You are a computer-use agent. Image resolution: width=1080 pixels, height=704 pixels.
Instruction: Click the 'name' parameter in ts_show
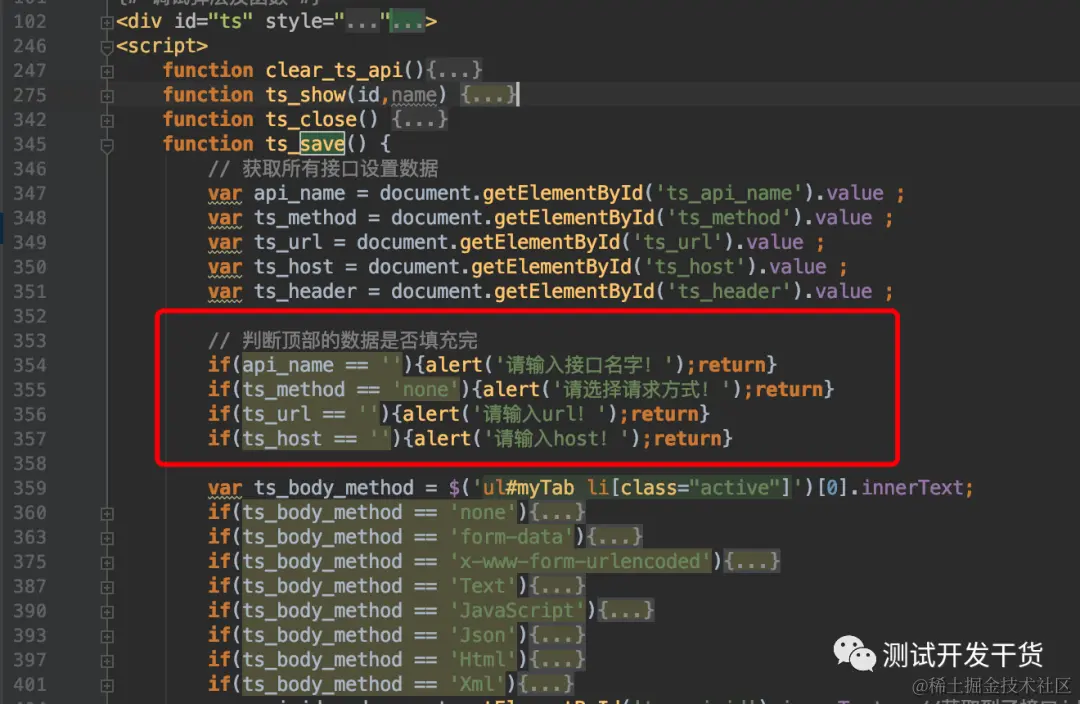pyautogui.click(x=414, y=94)
